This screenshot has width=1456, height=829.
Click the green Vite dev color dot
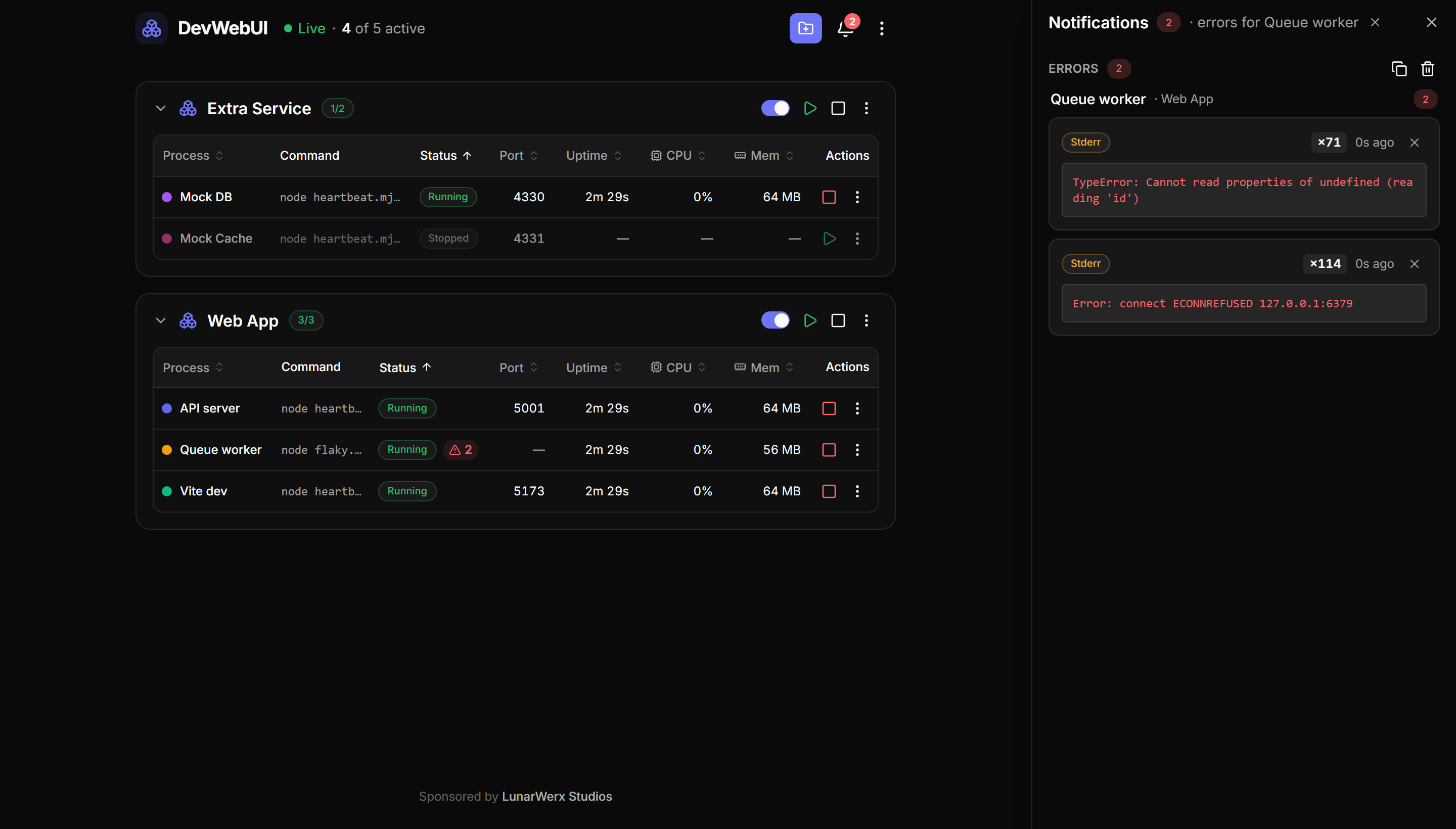coord(167,491)
